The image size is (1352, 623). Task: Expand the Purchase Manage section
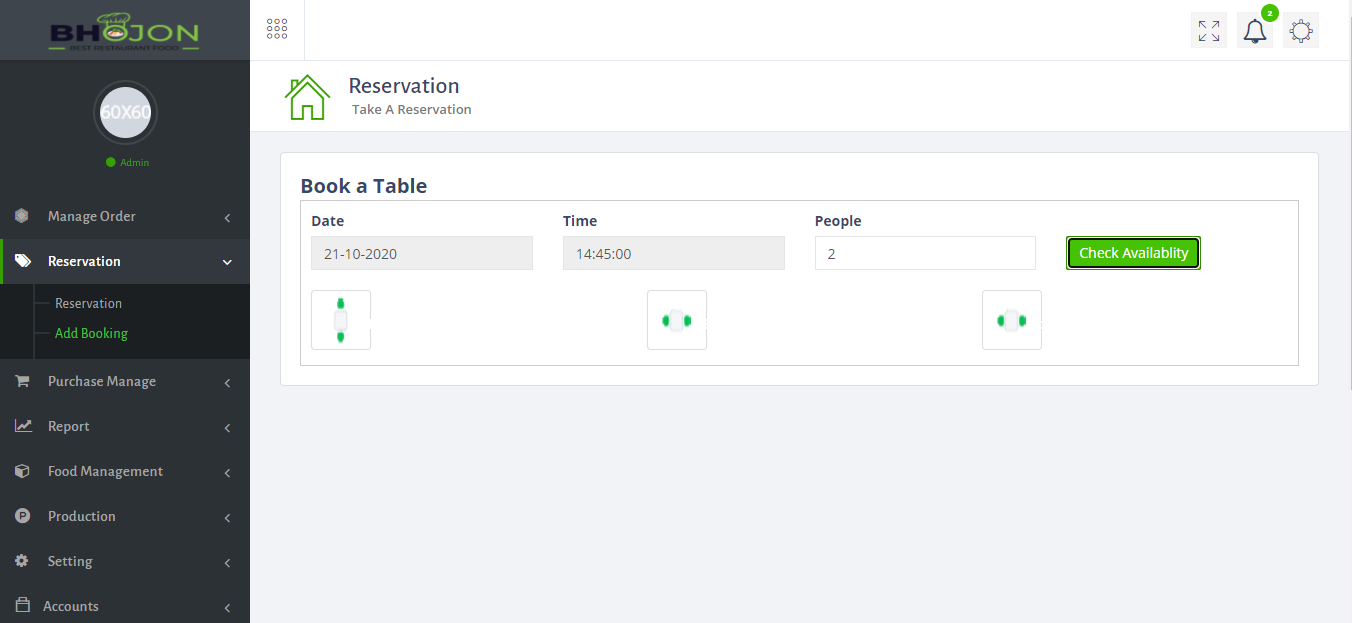click(x=125, y=381)
